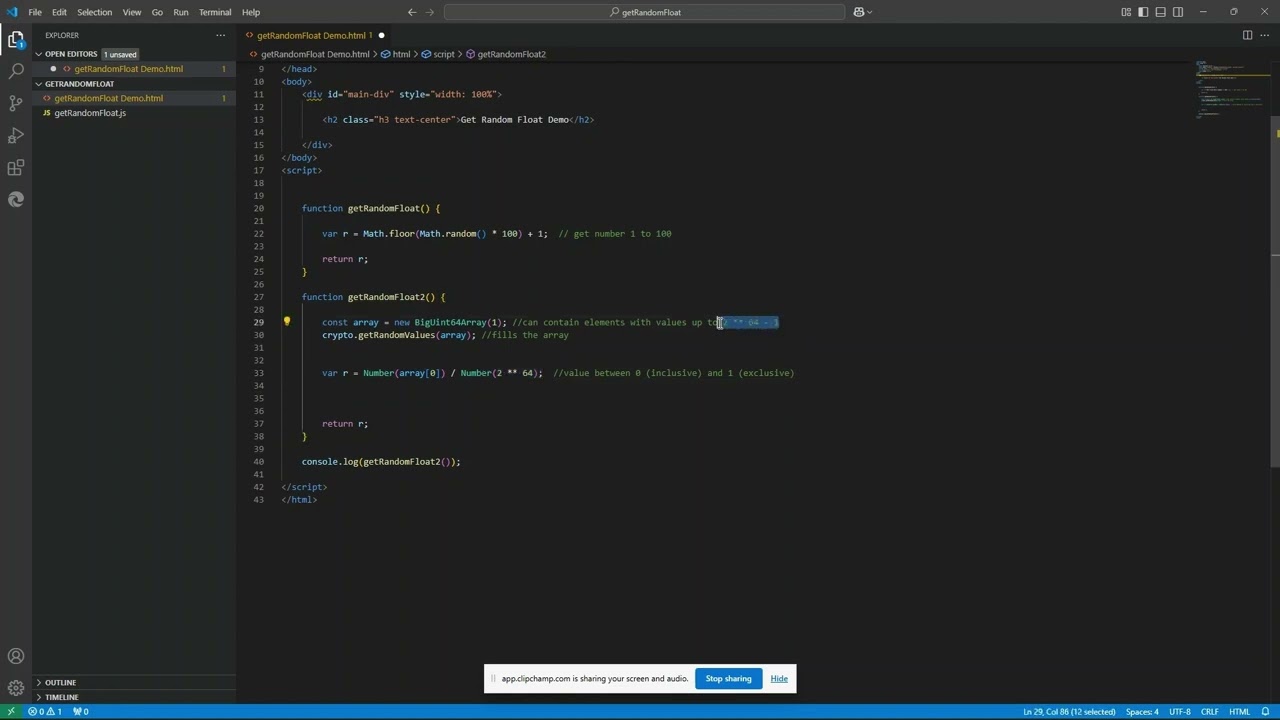Toggle the primary side bar visibility

[1143, 12]
